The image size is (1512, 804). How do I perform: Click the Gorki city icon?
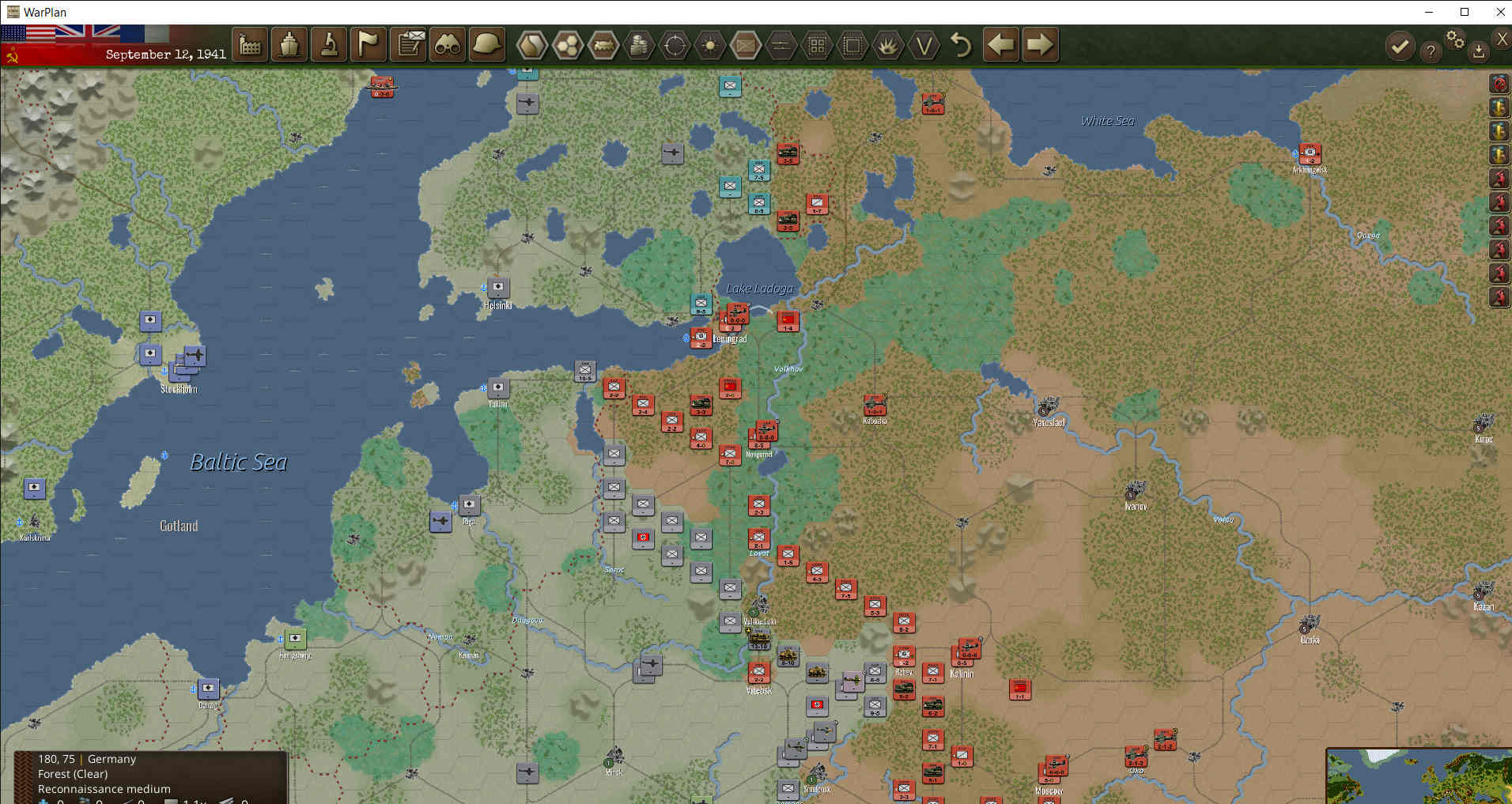click(1309, 625)
